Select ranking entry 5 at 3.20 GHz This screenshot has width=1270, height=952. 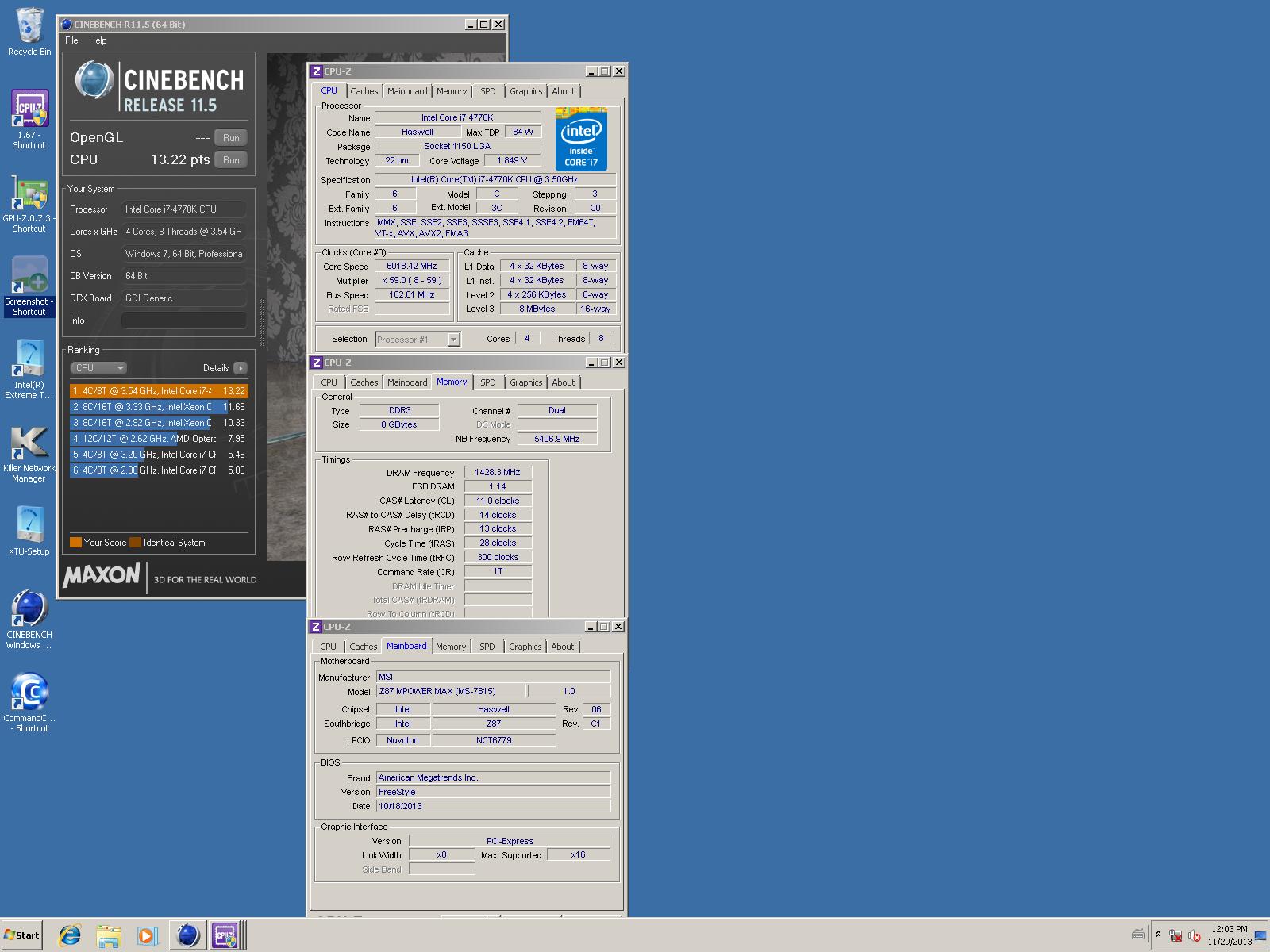pyautogui.click(x=159, y=455)
